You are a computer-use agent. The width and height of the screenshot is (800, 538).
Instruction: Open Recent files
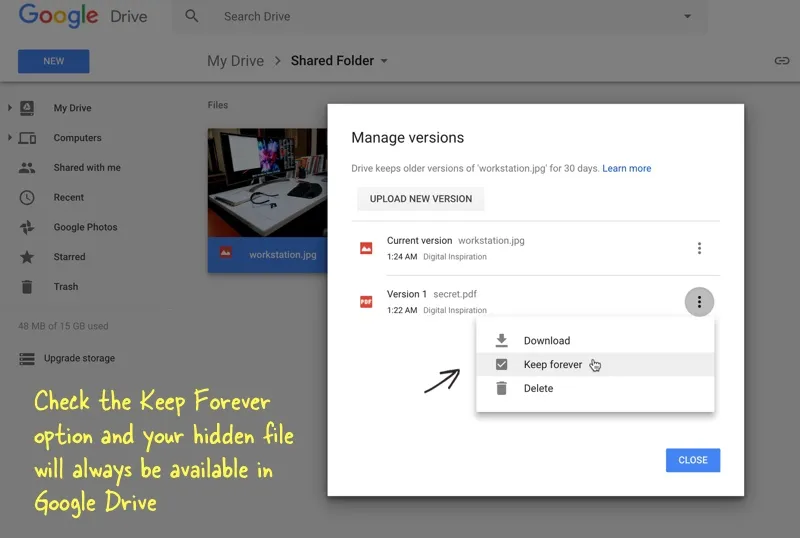[69, 198]
